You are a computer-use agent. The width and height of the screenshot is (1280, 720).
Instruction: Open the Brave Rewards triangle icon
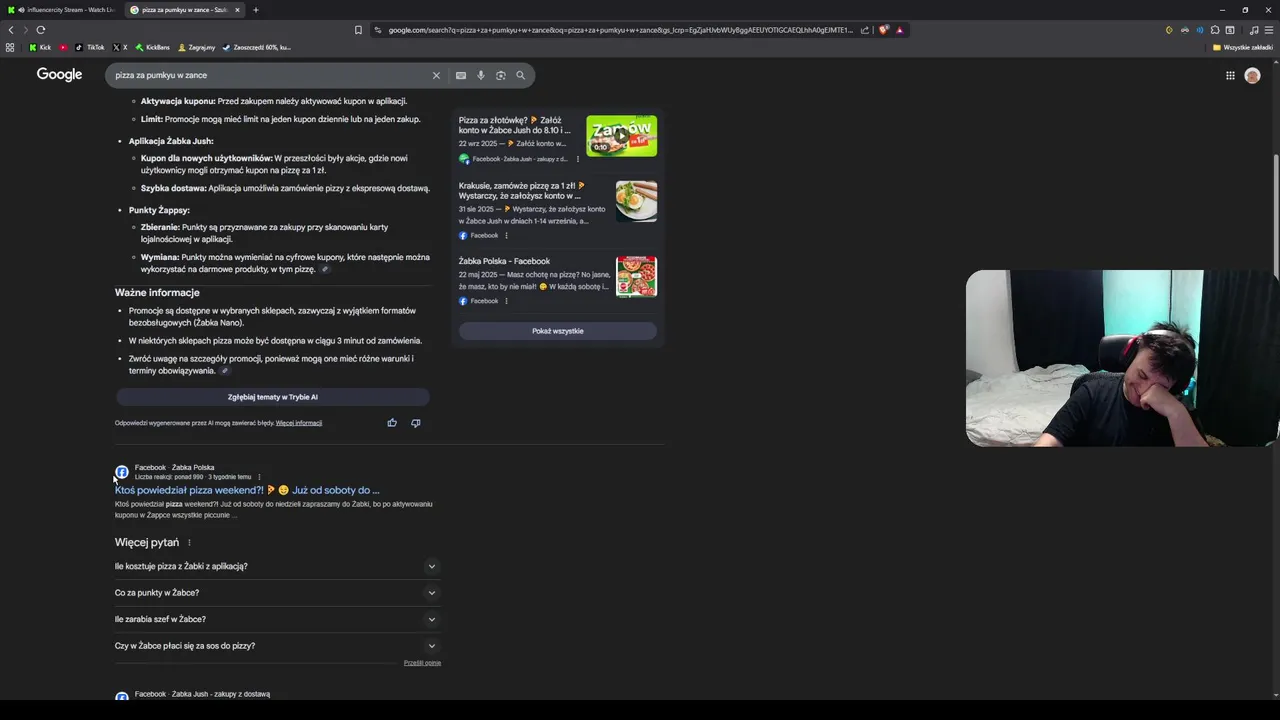tap(900, 30)
